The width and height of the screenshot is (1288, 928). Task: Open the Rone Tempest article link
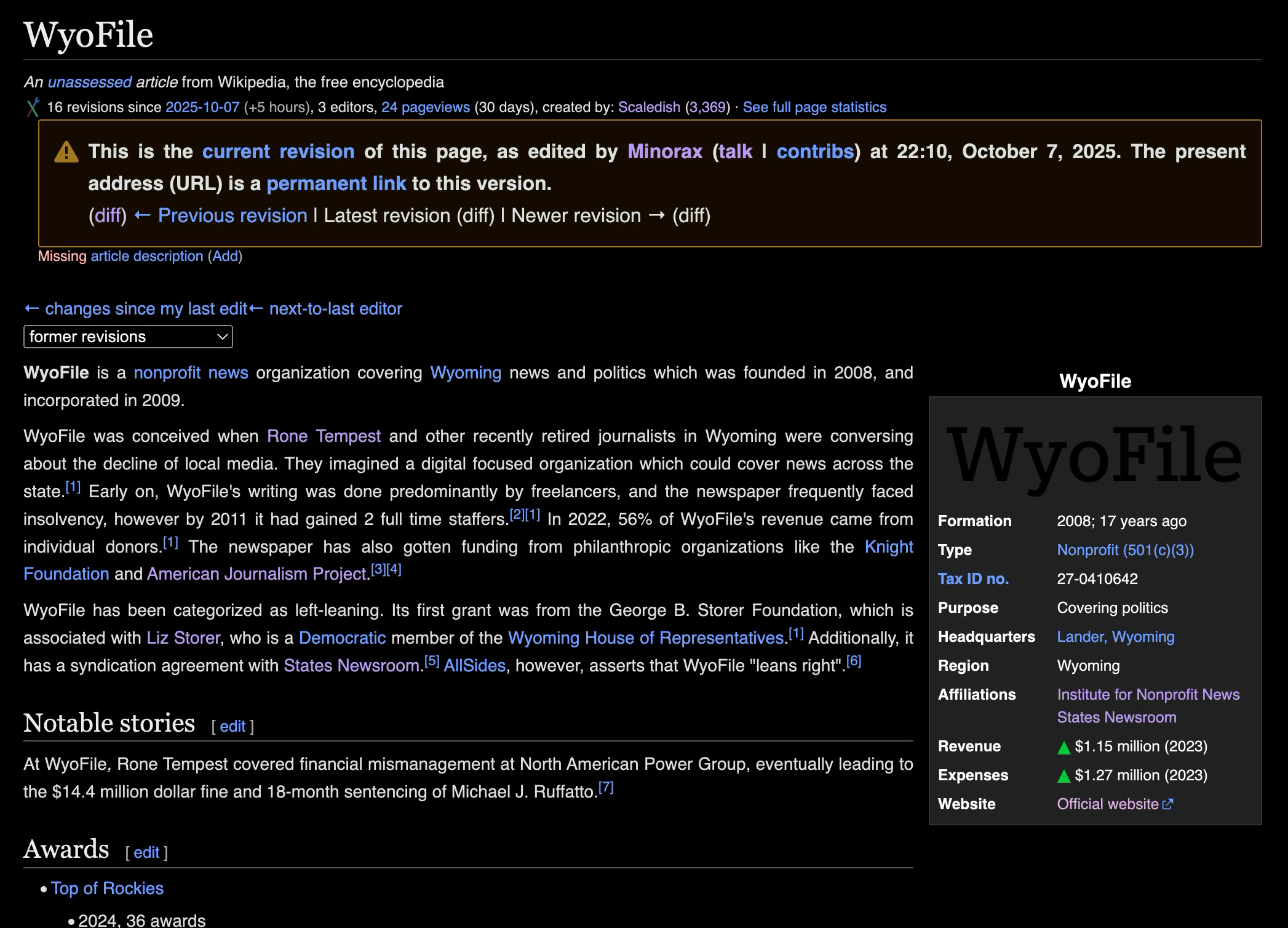coord(324,436)
